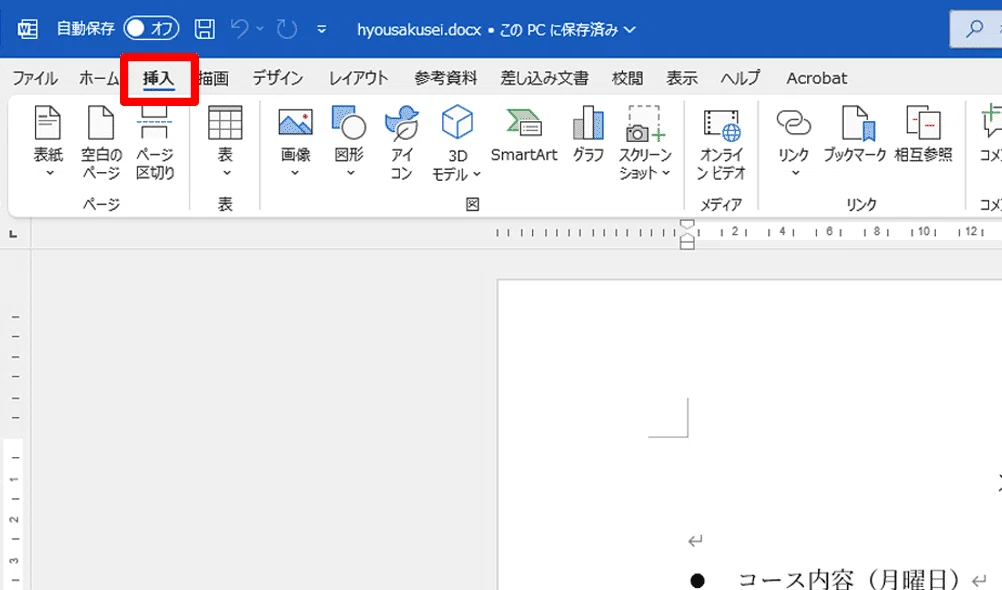The height and width of the screenshot is (590, 1002).
Task: Expand the 画像 dropdown arrow
Action: click(295, 173)
